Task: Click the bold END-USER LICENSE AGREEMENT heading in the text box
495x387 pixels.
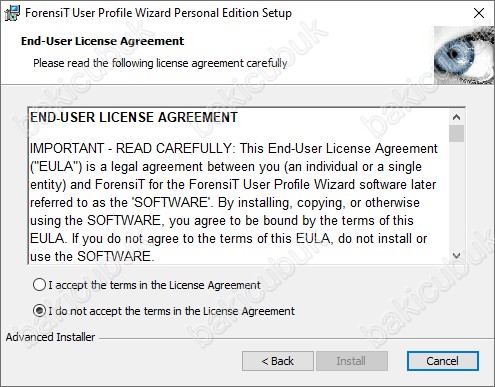Action: click(x=134, y=117)
